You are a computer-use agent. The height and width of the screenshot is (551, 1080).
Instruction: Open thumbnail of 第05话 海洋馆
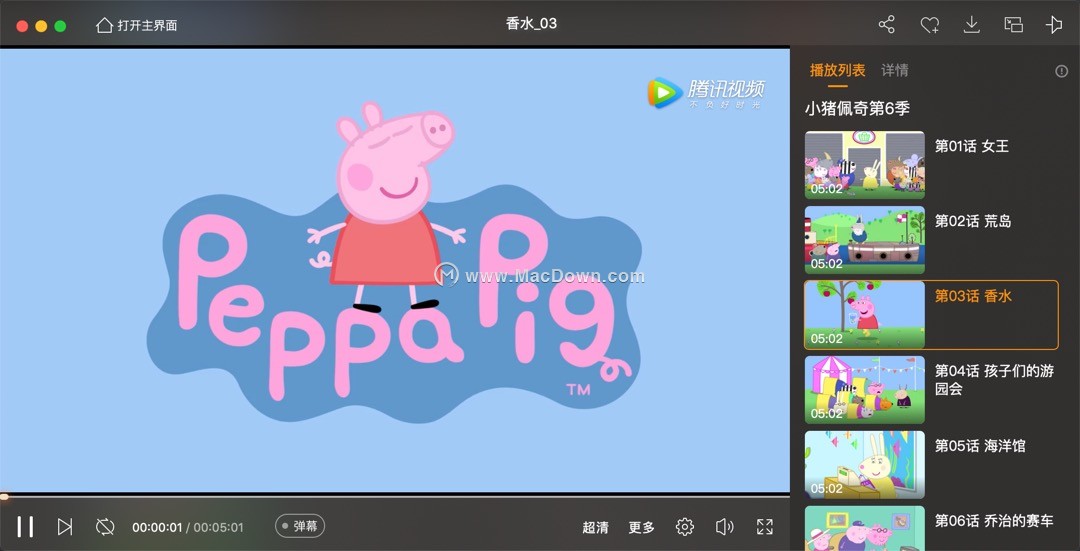(864, 465)
